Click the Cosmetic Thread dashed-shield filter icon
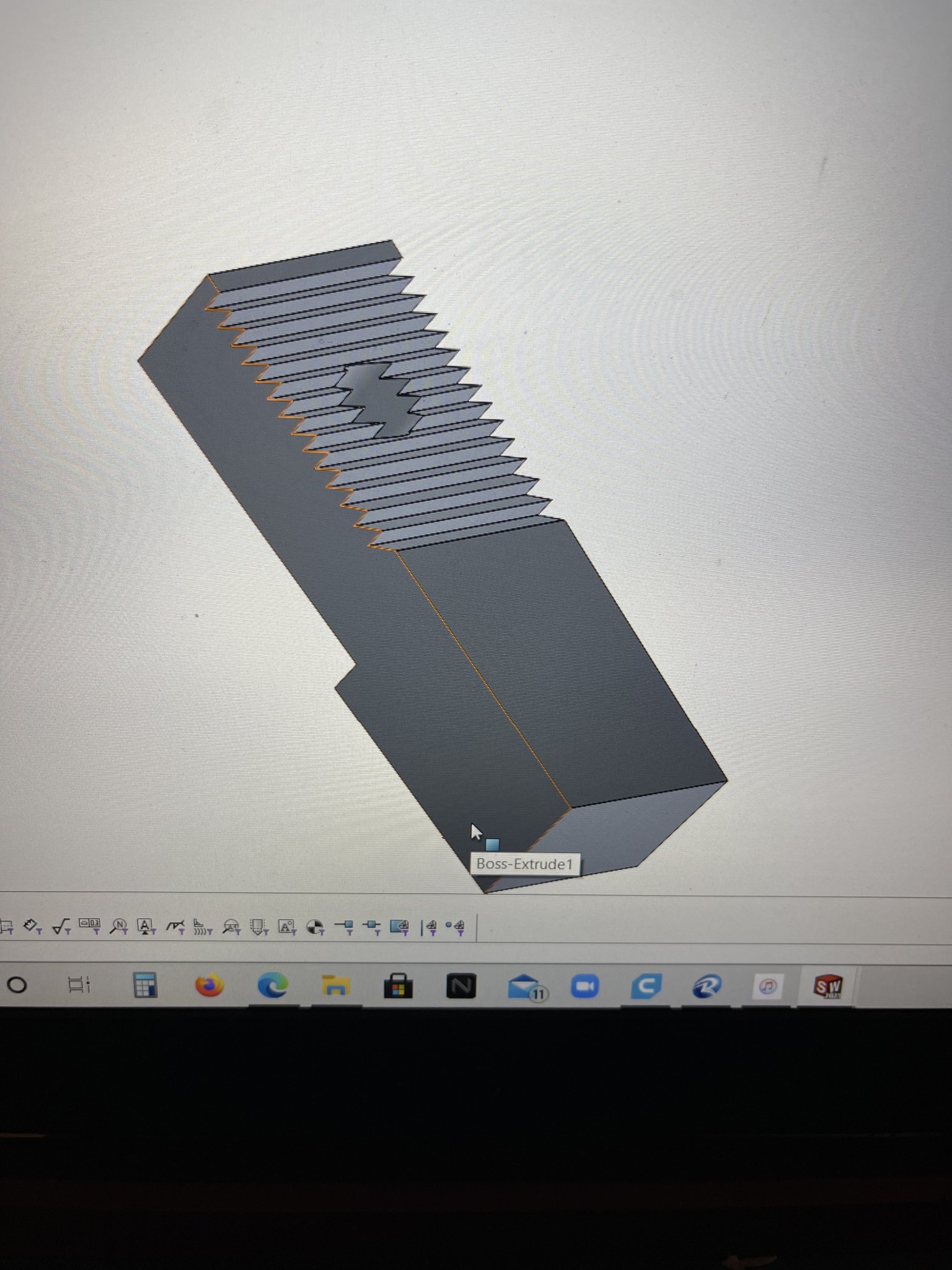Image resolution: width=952 pixels, height=1270 pixels. coord(258,927)
